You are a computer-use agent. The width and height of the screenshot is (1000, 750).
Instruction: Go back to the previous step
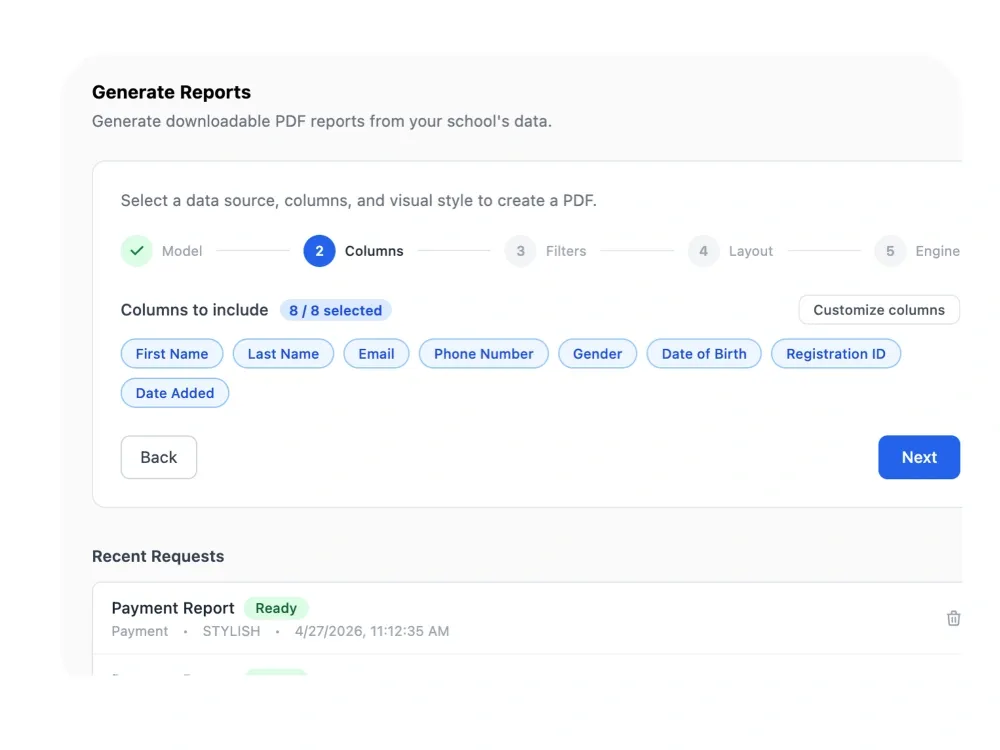point(159,457)
